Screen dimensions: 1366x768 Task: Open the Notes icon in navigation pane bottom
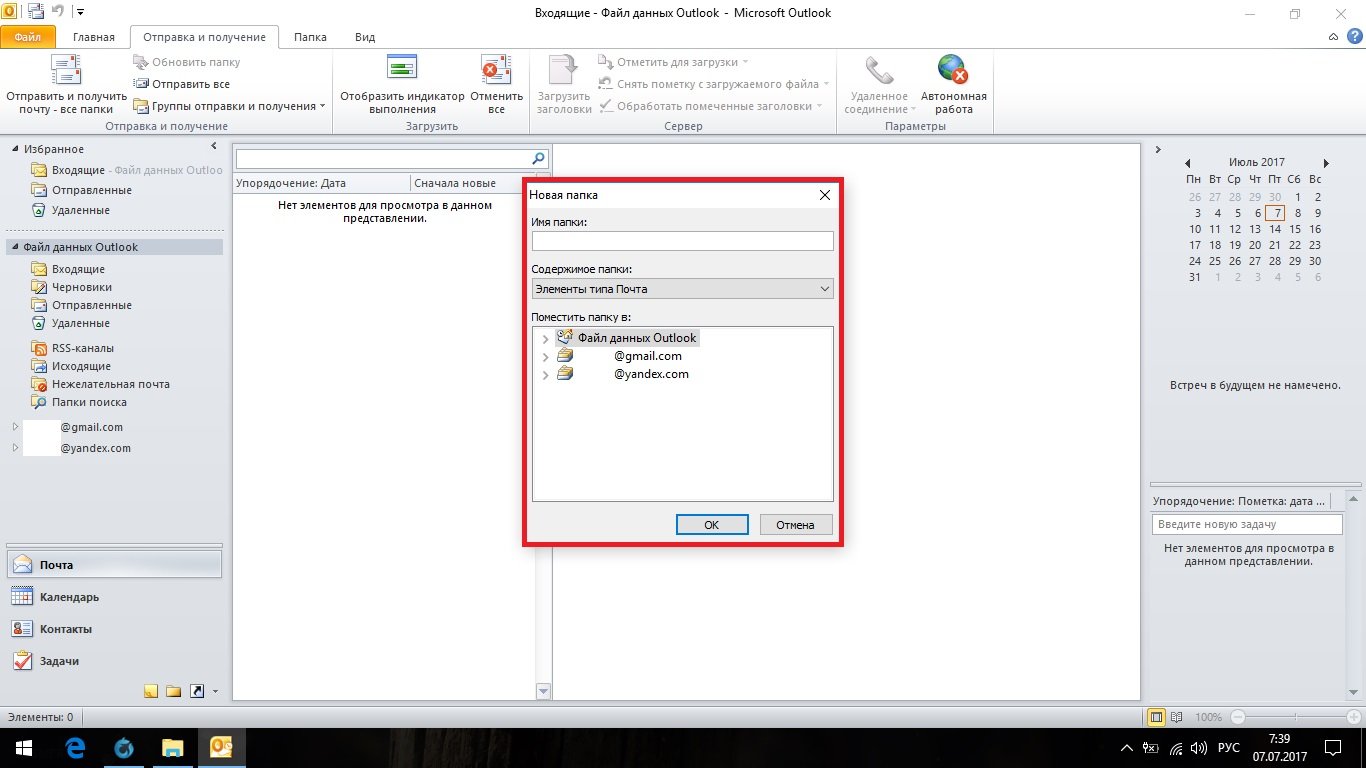point(151,691)
